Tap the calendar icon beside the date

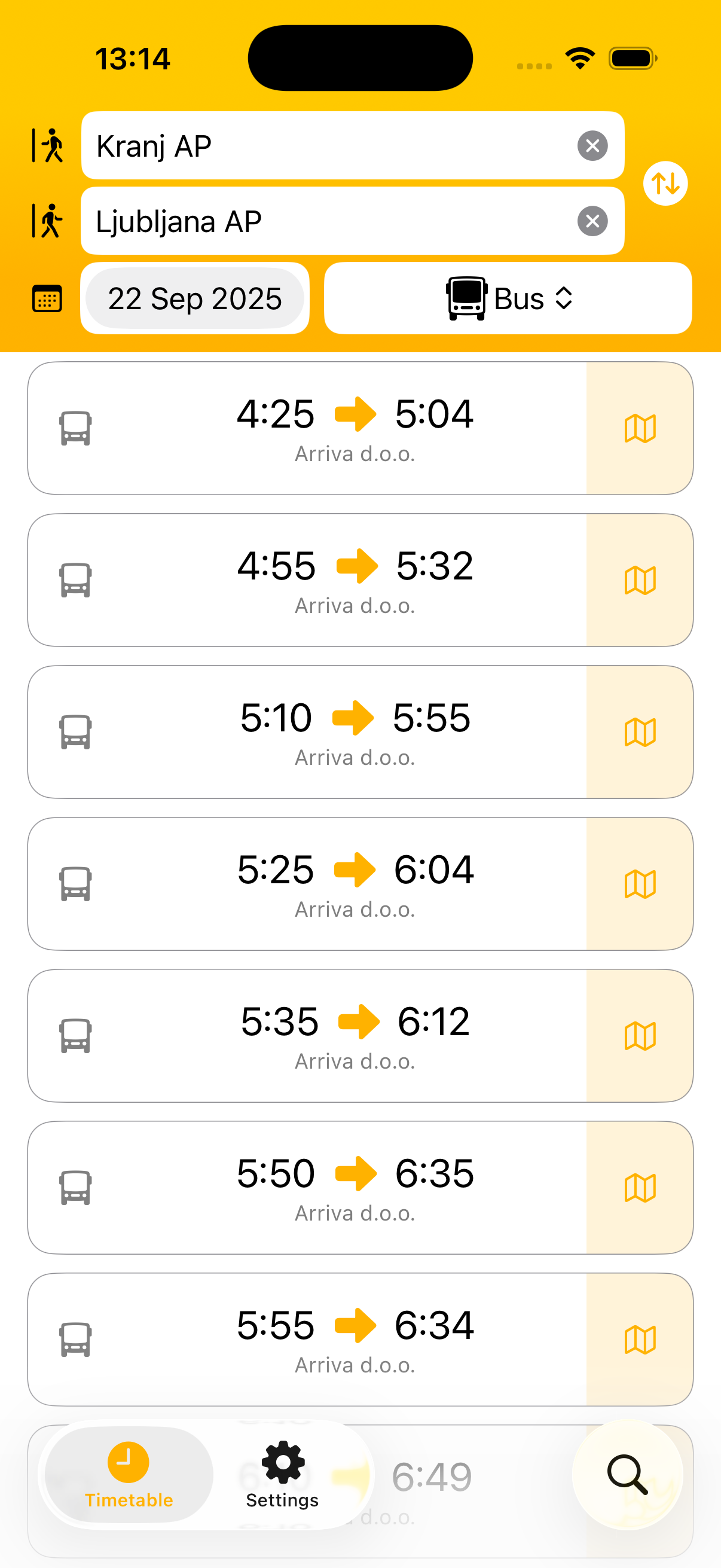pyautogui.click(x=47, y=298)
